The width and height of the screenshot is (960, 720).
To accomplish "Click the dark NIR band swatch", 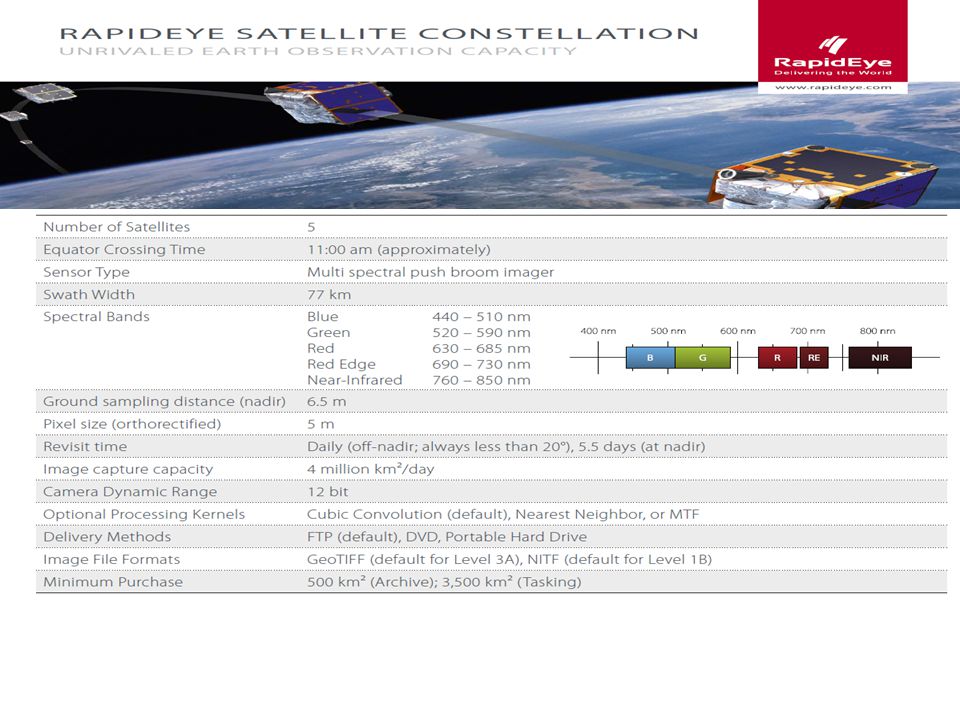I will [x=880, y=358].
